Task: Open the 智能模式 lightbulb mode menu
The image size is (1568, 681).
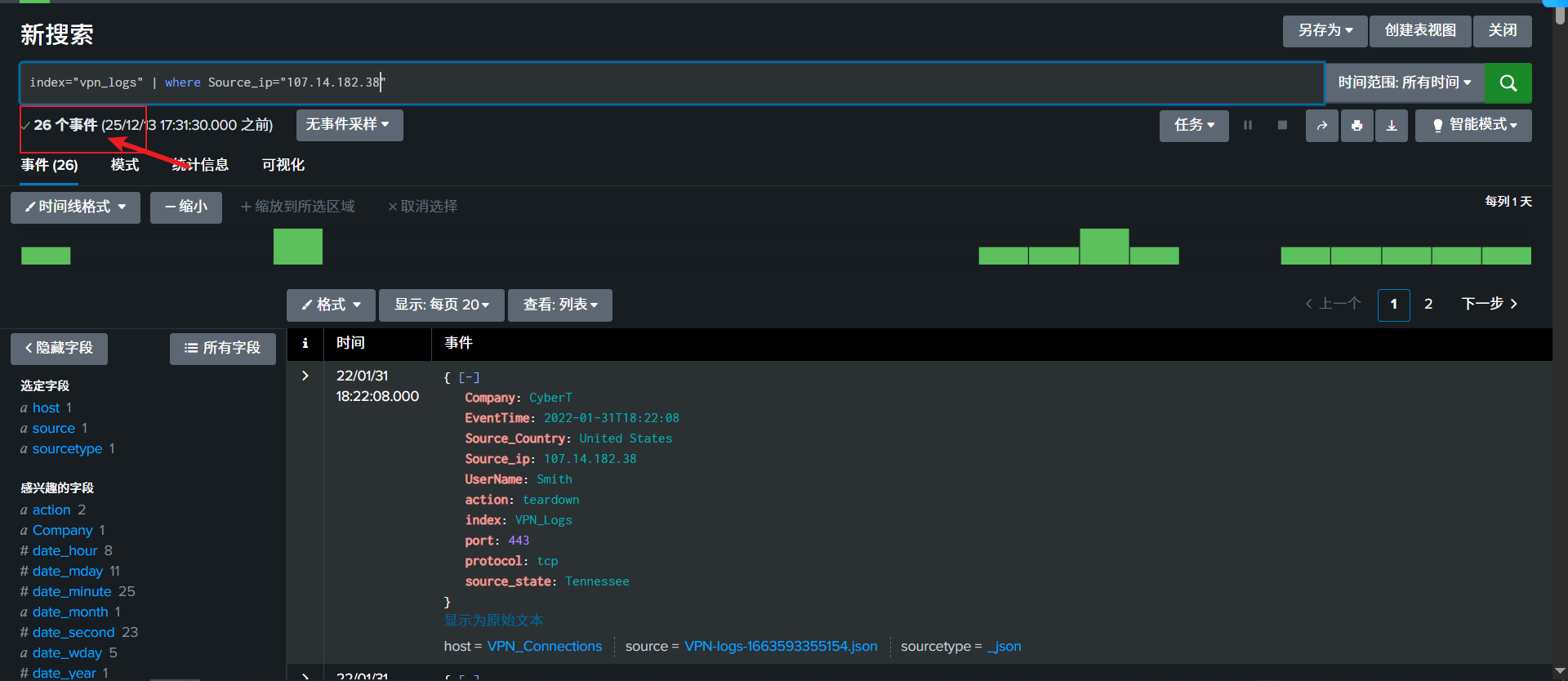Action: 1473,126
